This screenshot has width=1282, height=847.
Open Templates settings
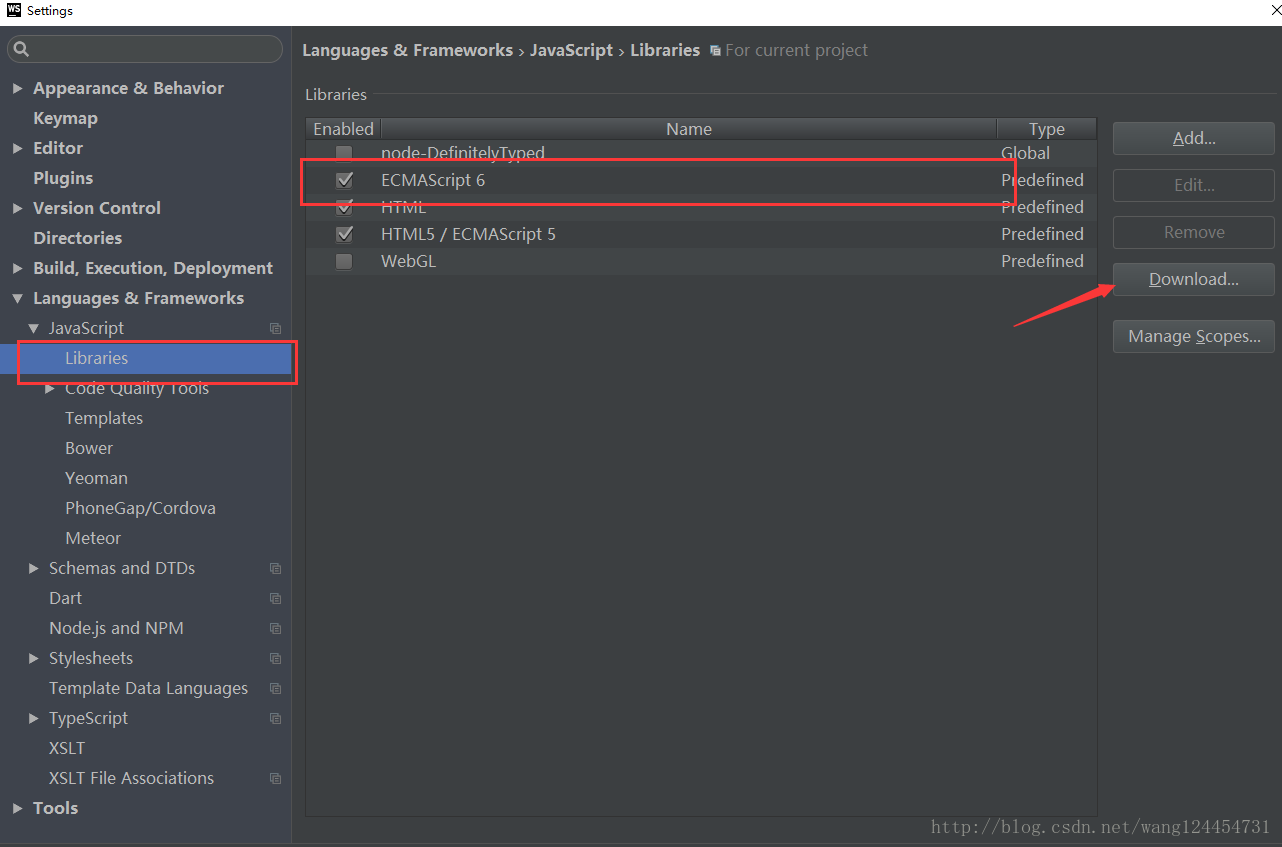point(104,418)
